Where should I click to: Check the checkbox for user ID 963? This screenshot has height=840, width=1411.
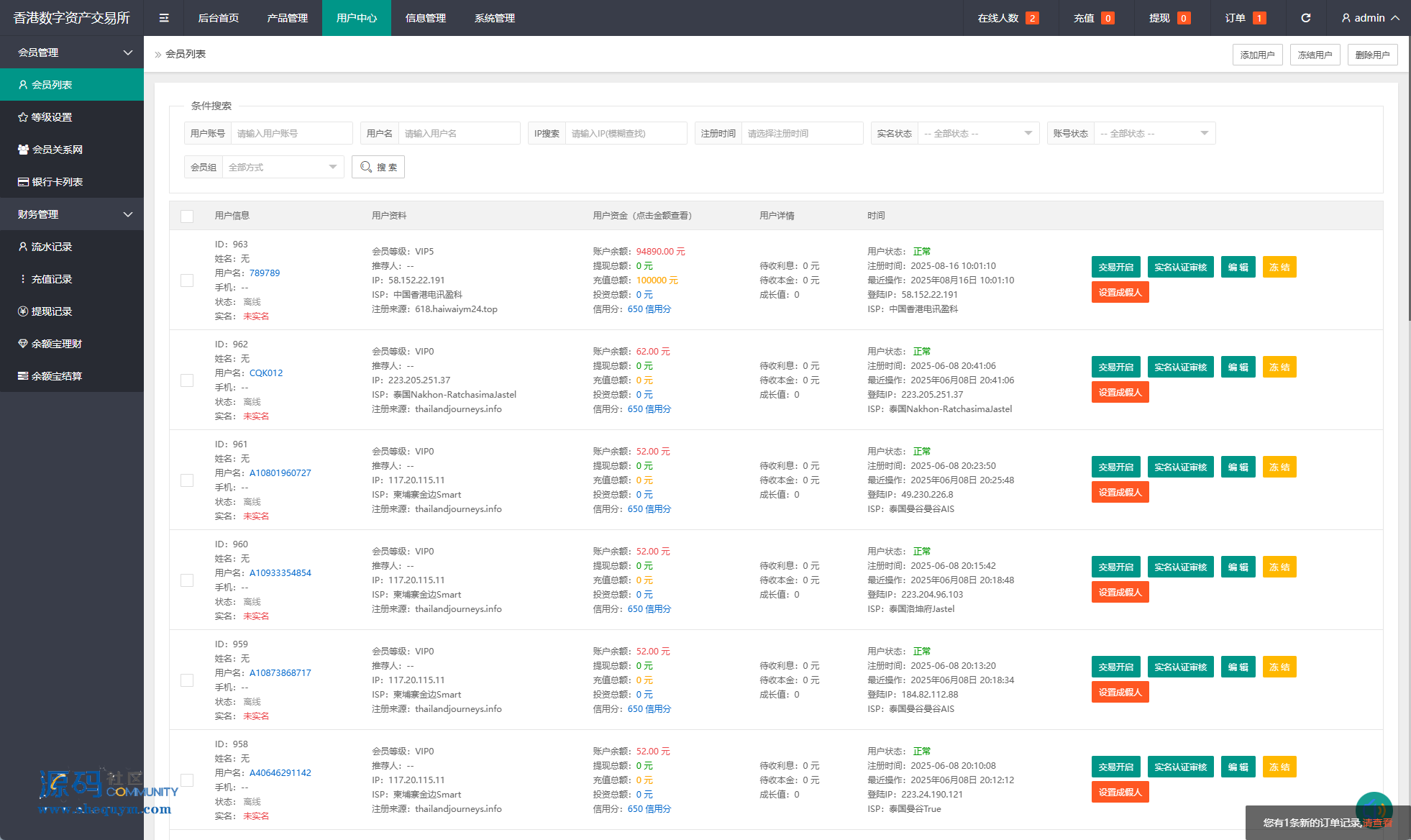[187, 280]
